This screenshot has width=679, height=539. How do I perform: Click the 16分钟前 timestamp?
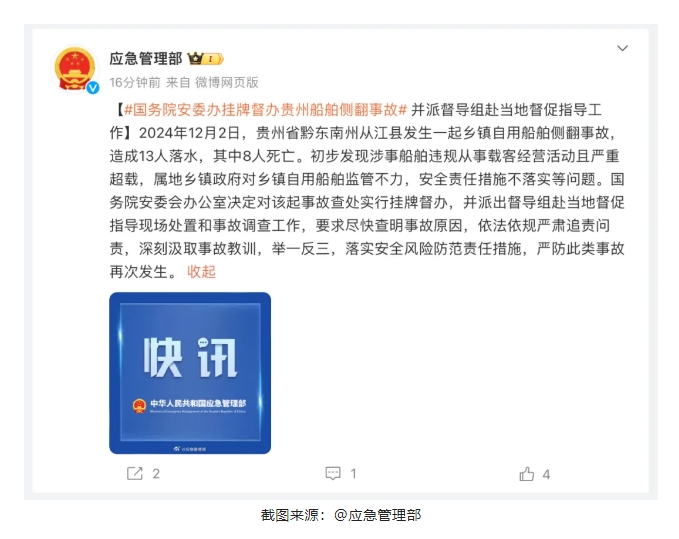(x=135, y=82)
